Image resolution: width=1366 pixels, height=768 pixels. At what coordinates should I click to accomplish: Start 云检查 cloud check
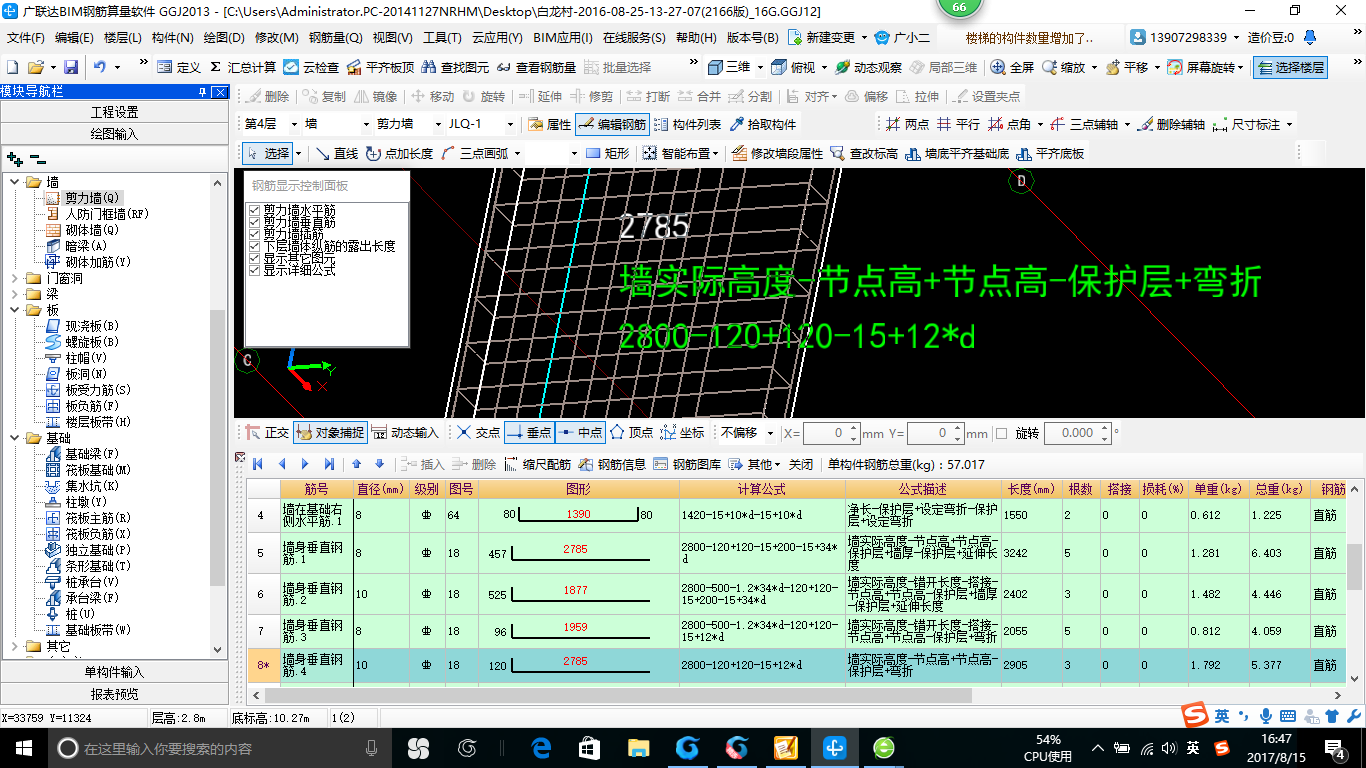[311, 67]
